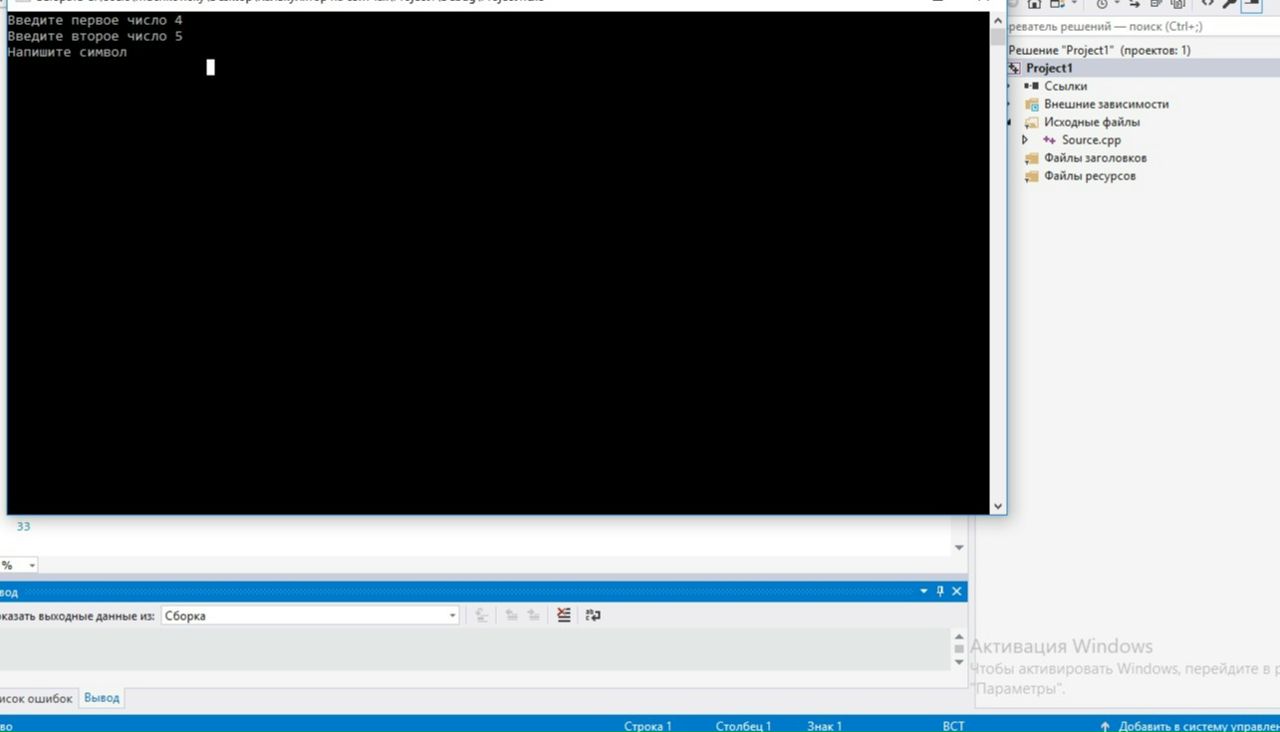Open Properties via the wrench icon
Image resolution: width=1280 pixels, height=732 pixels.
(1230, 4)
